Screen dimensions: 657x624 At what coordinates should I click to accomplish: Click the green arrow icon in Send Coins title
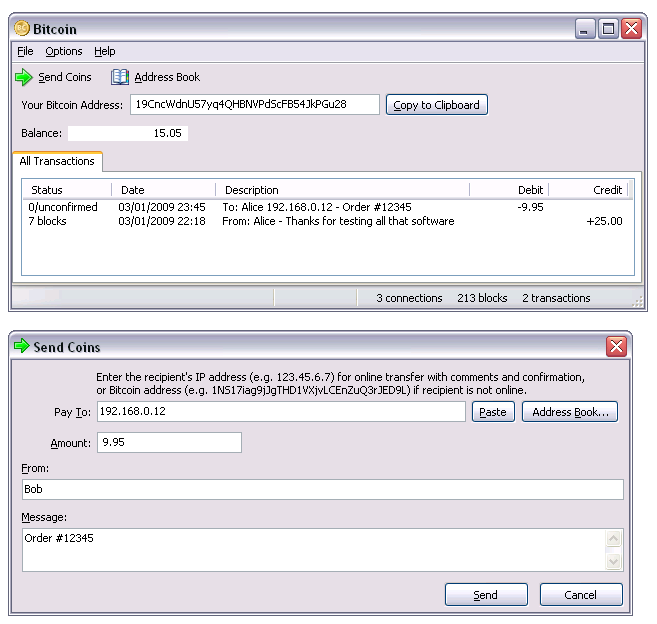point(21,346)
